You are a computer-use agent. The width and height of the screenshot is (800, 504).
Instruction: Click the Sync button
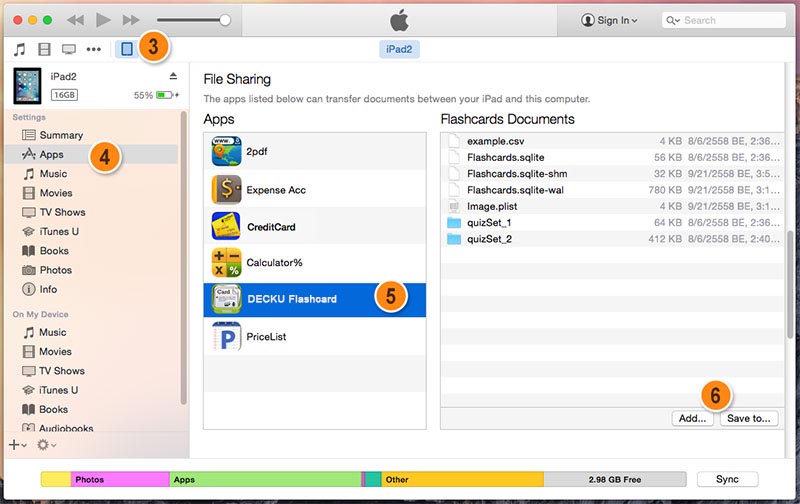click(727, 479)
